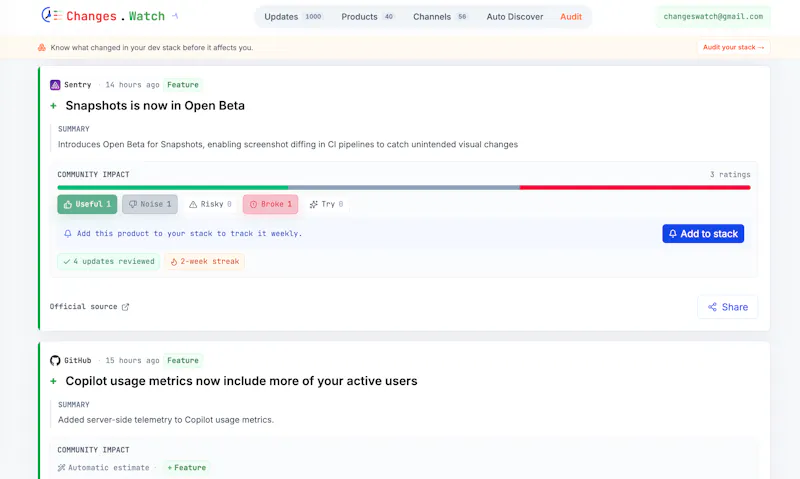
Task: Click the '15 hours ago' timestamp
Action: click(132, 360)
